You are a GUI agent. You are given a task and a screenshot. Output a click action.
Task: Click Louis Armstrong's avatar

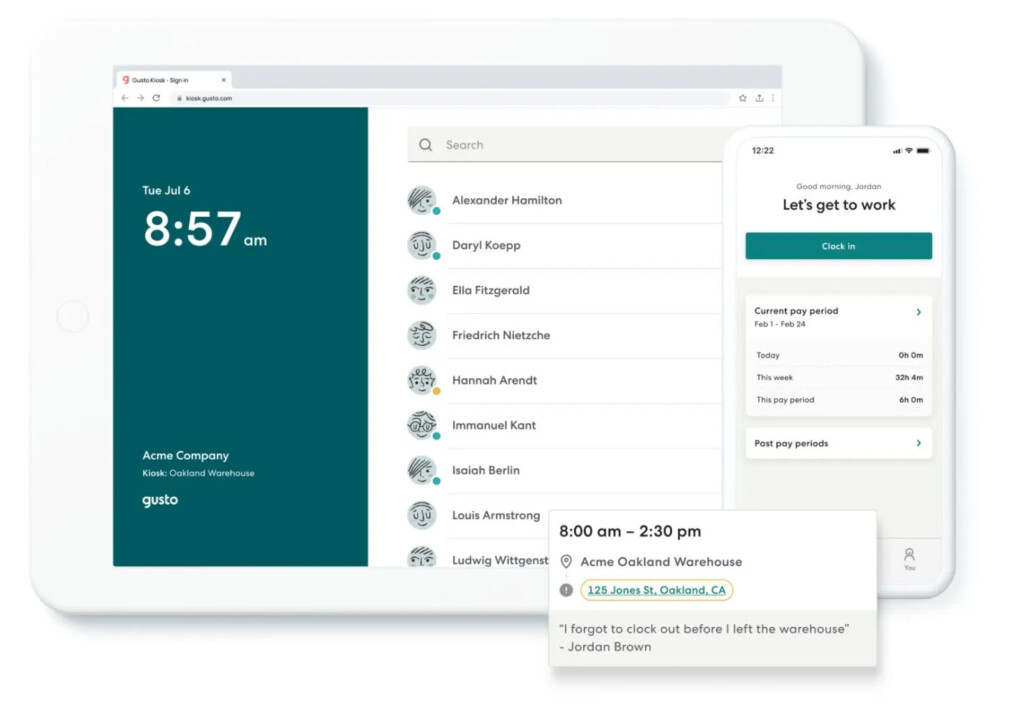[422, 515]
